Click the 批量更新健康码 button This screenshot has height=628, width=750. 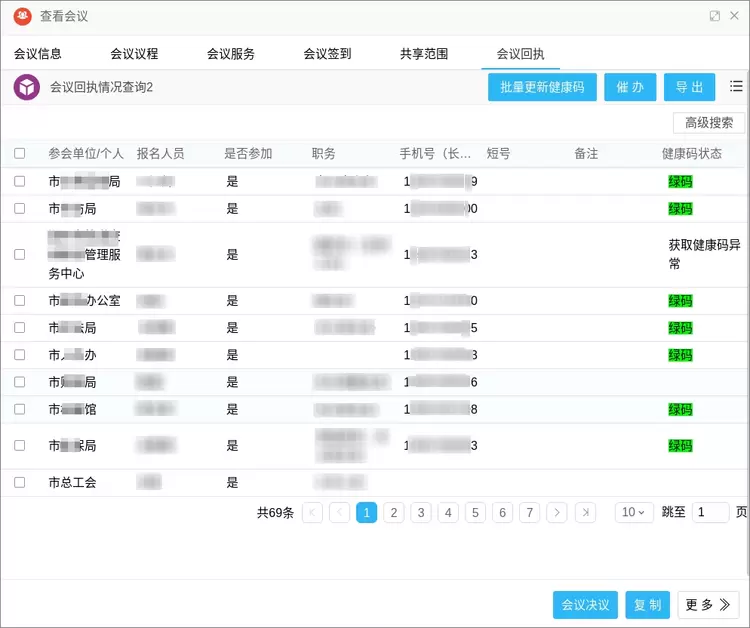[542, 87]
